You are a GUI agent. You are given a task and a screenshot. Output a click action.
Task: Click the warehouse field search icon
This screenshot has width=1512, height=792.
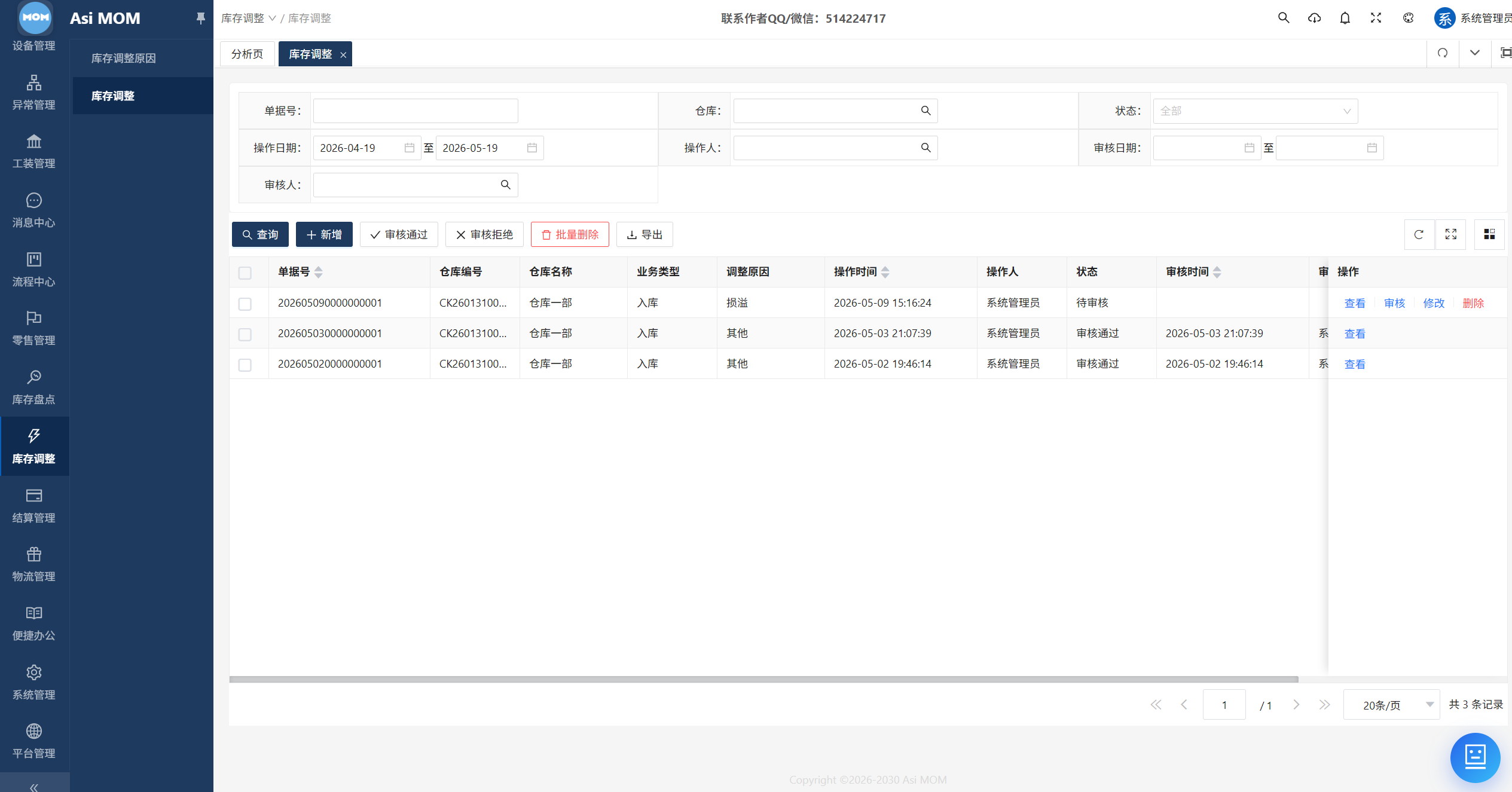pos(925,111)
